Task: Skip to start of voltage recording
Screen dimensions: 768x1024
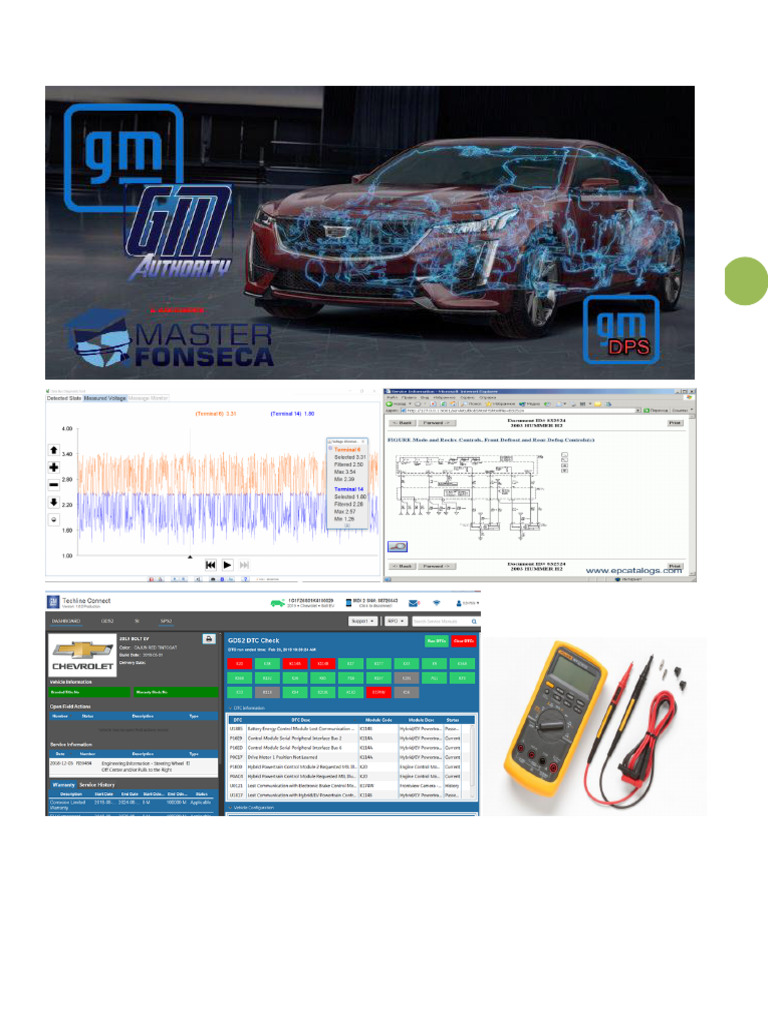Action: pyautogui.click(x=210, y=565)
